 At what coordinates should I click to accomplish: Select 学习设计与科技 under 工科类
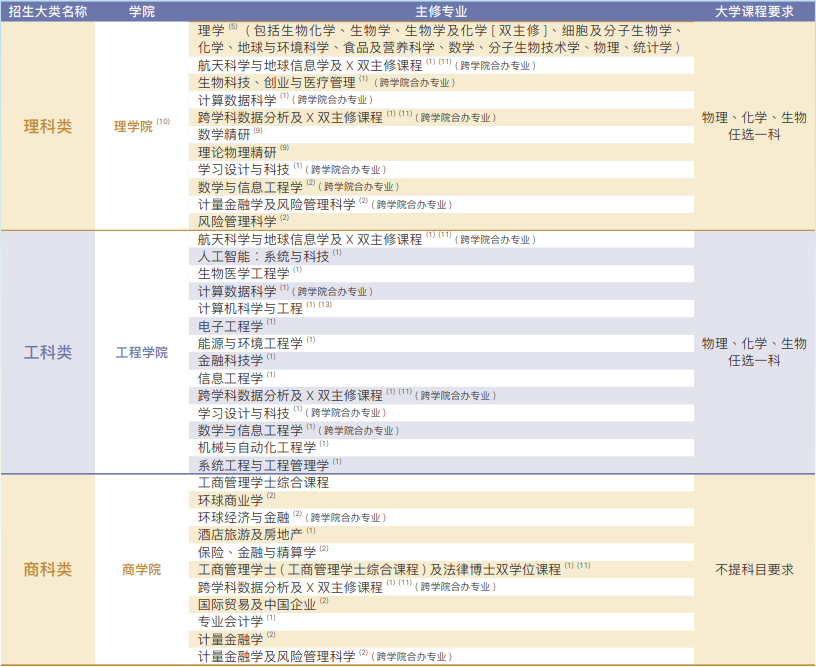tap(441, 413)
